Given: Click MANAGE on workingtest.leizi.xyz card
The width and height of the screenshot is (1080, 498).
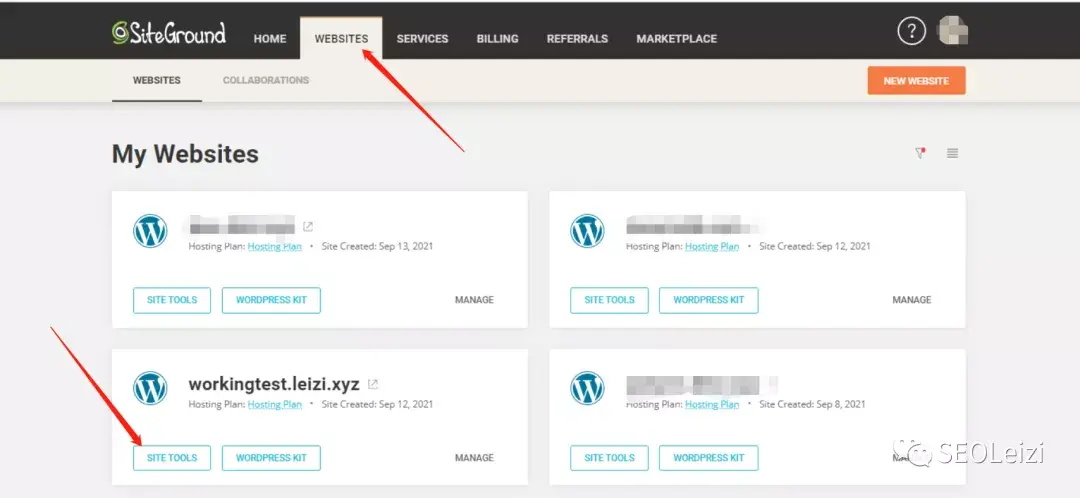Looking at the screenshot, I should [x=475, y=457].
